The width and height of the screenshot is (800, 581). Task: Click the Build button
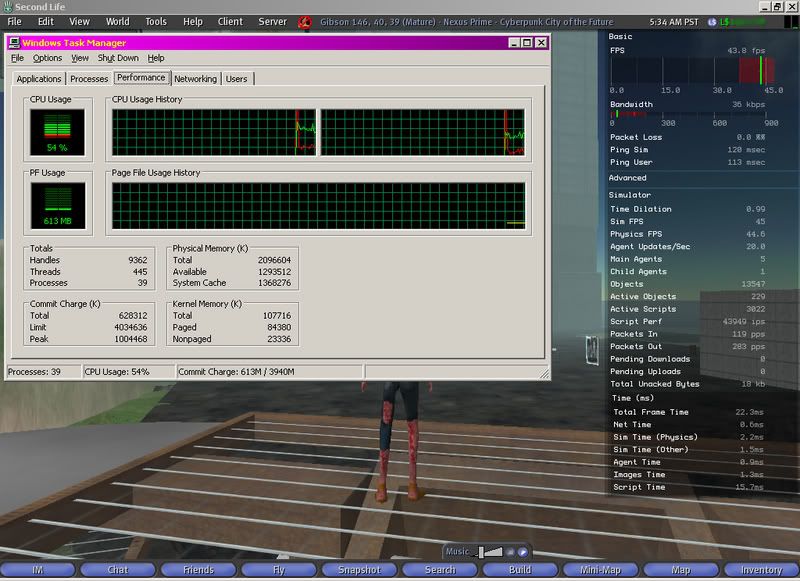pyautogui.click(x=520, y=570)
